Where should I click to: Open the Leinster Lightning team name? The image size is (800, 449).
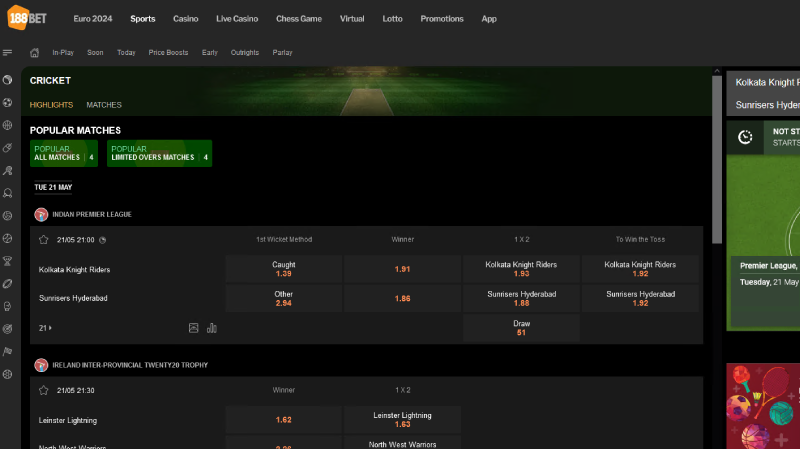[68, 420]
